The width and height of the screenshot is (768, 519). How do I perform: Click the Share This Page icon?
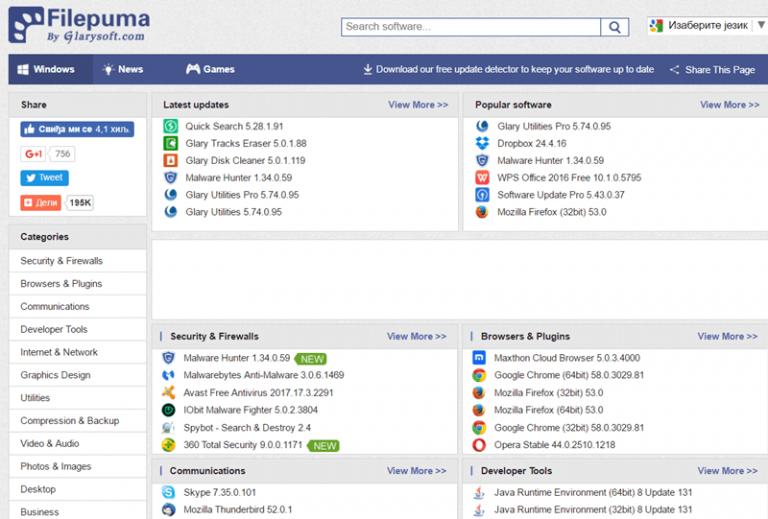(x=674, y=70)
